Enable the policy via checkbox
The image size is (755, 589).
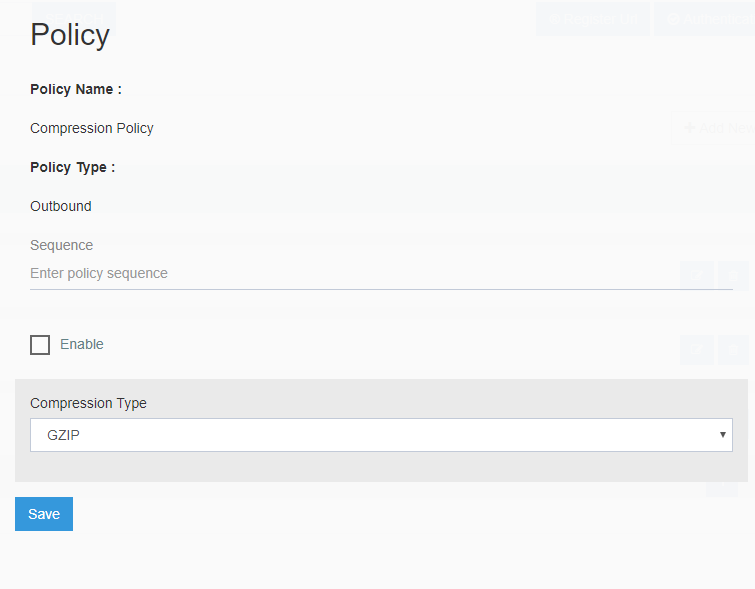pos(40,345)
